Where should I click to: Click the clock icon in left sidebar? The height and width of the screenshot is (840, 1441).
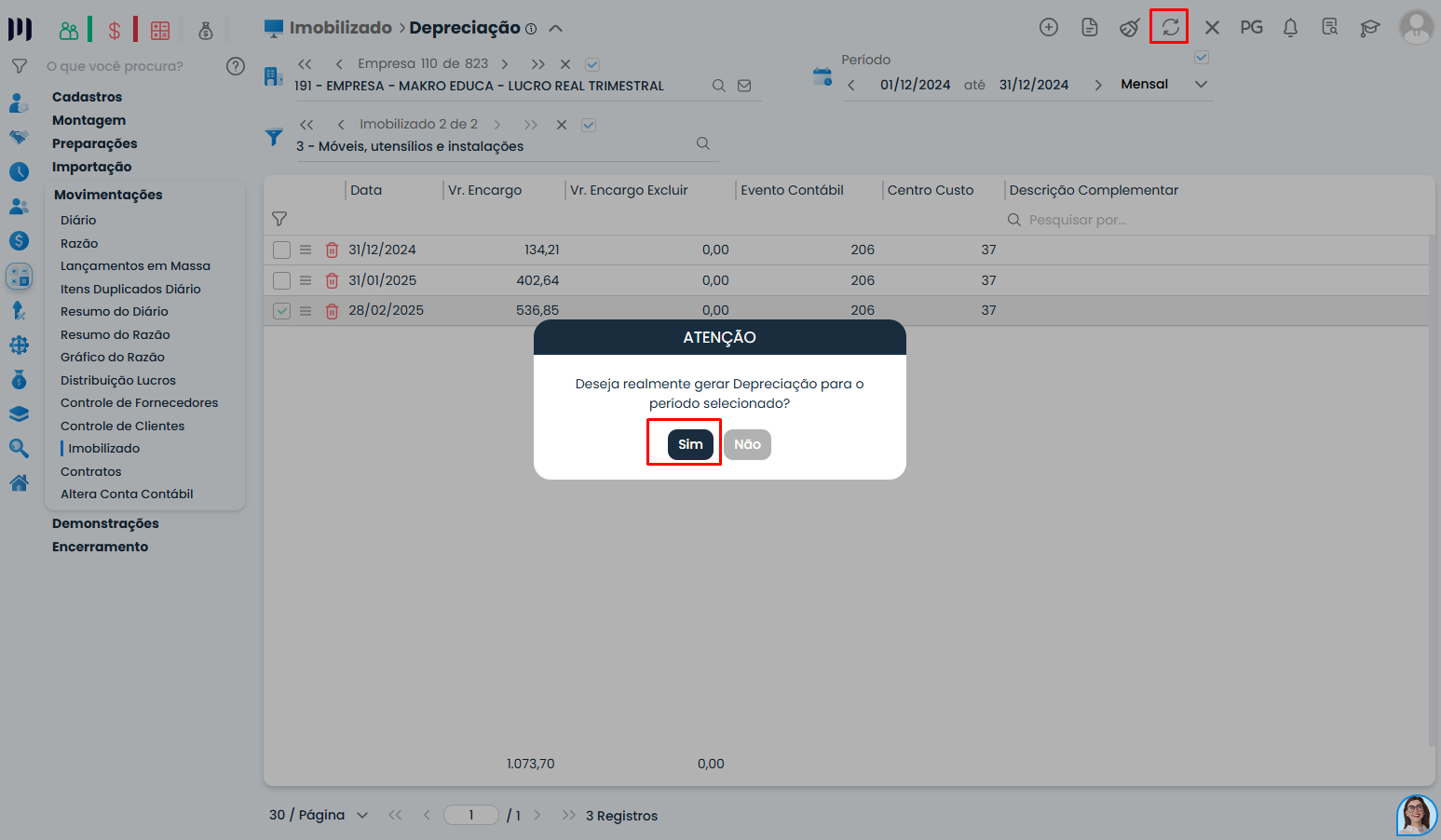(19, 171)
